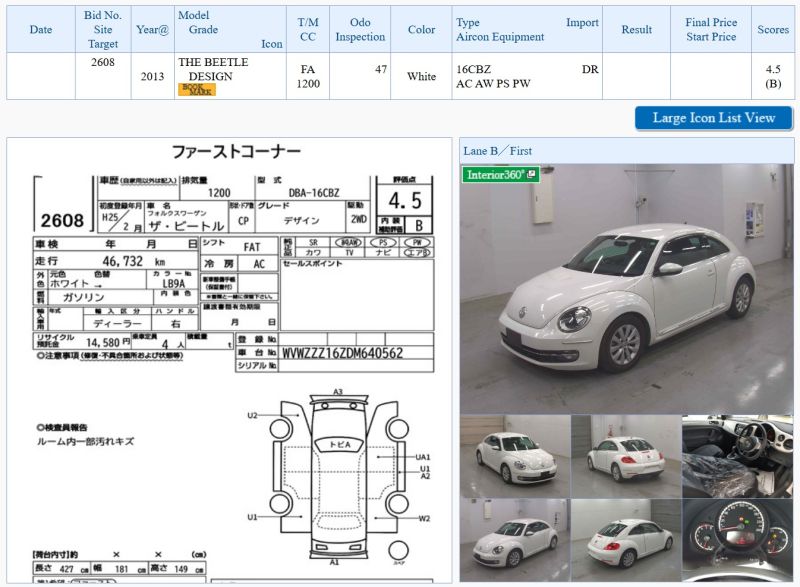Click the FA 1200 transmission cell
The height and width of the screenshot is (587, 800).
coord(308,76)
